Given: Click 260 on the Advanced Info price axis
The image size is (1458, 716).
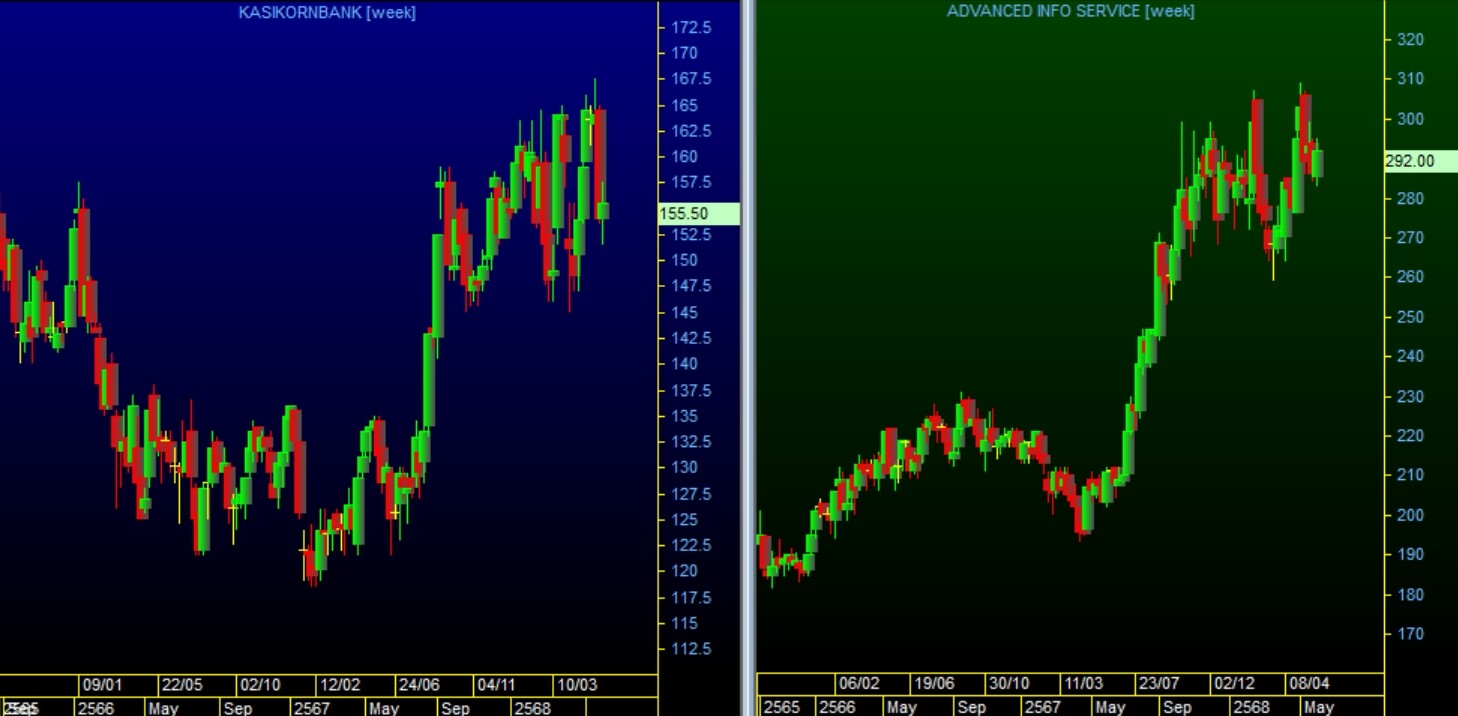Looking at the screenshot, I should [x=1410, y=277].
